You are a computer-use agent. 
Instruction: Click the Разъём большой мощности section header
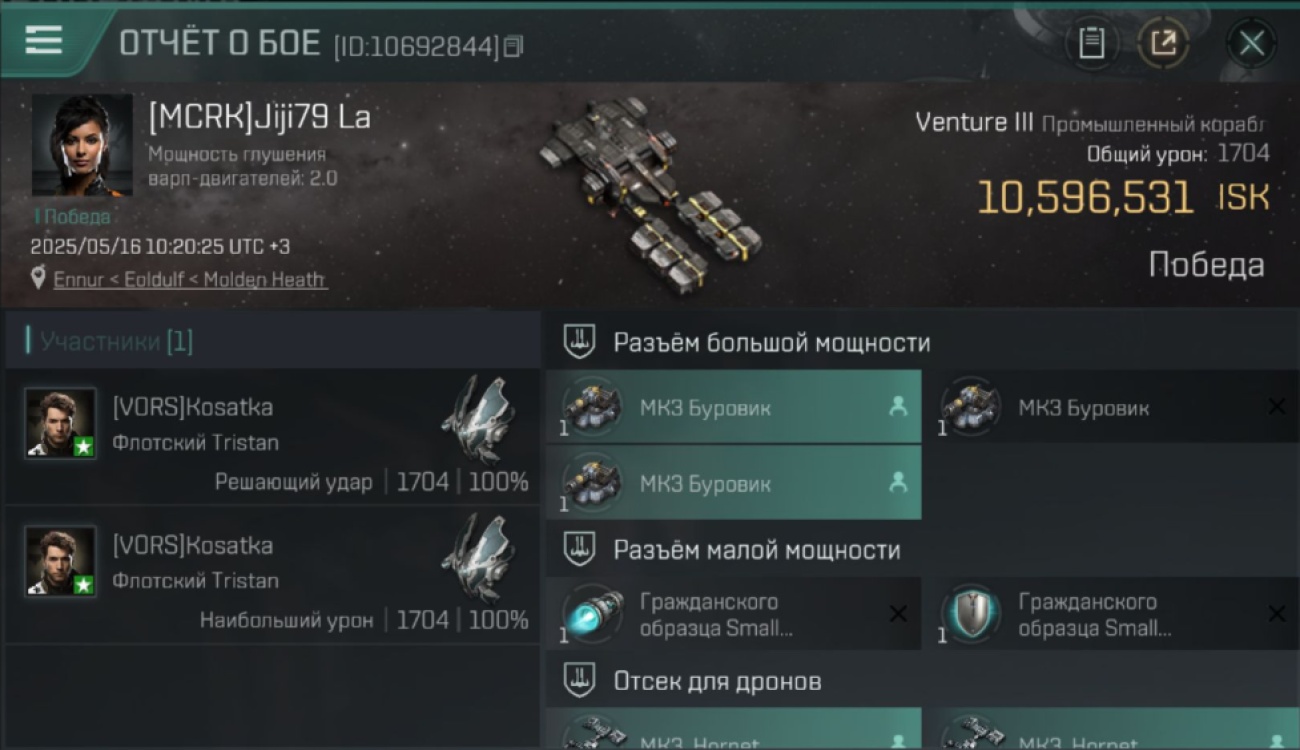772,343
